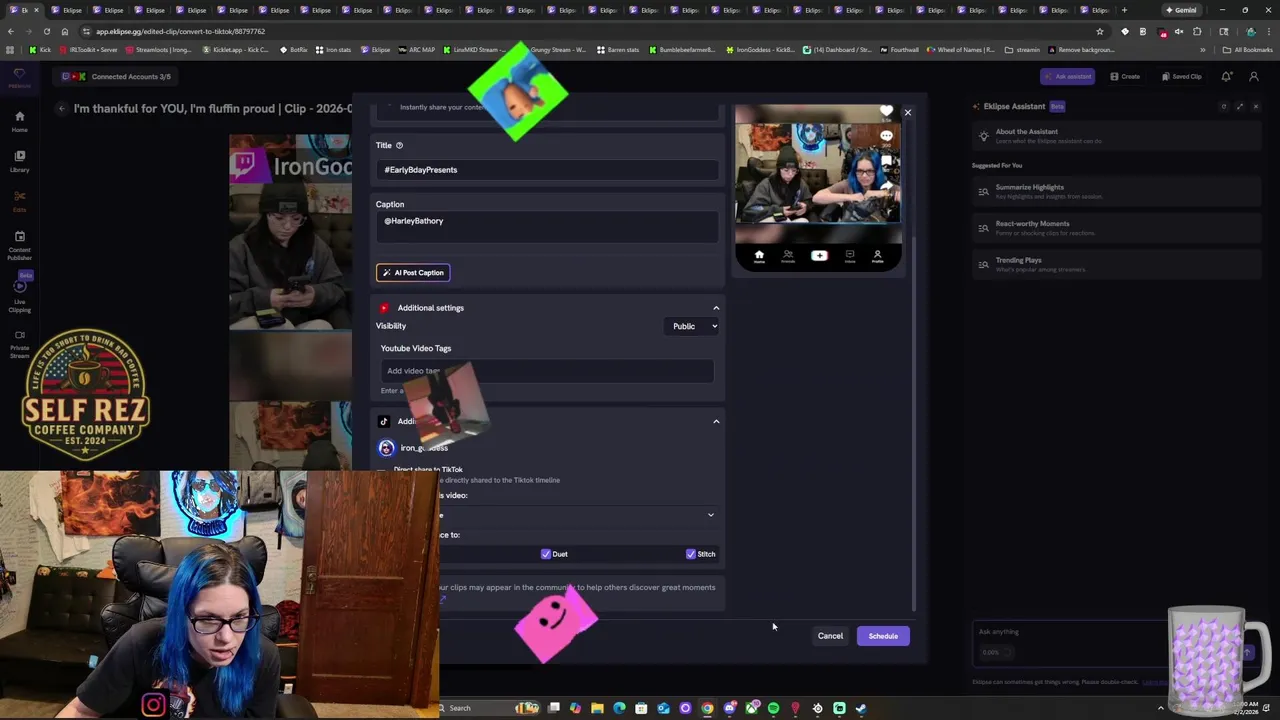The width and height of the screenshot is (1280, 720).
Task: Select Trending Plays suggestion
Action: [1115, 264]
